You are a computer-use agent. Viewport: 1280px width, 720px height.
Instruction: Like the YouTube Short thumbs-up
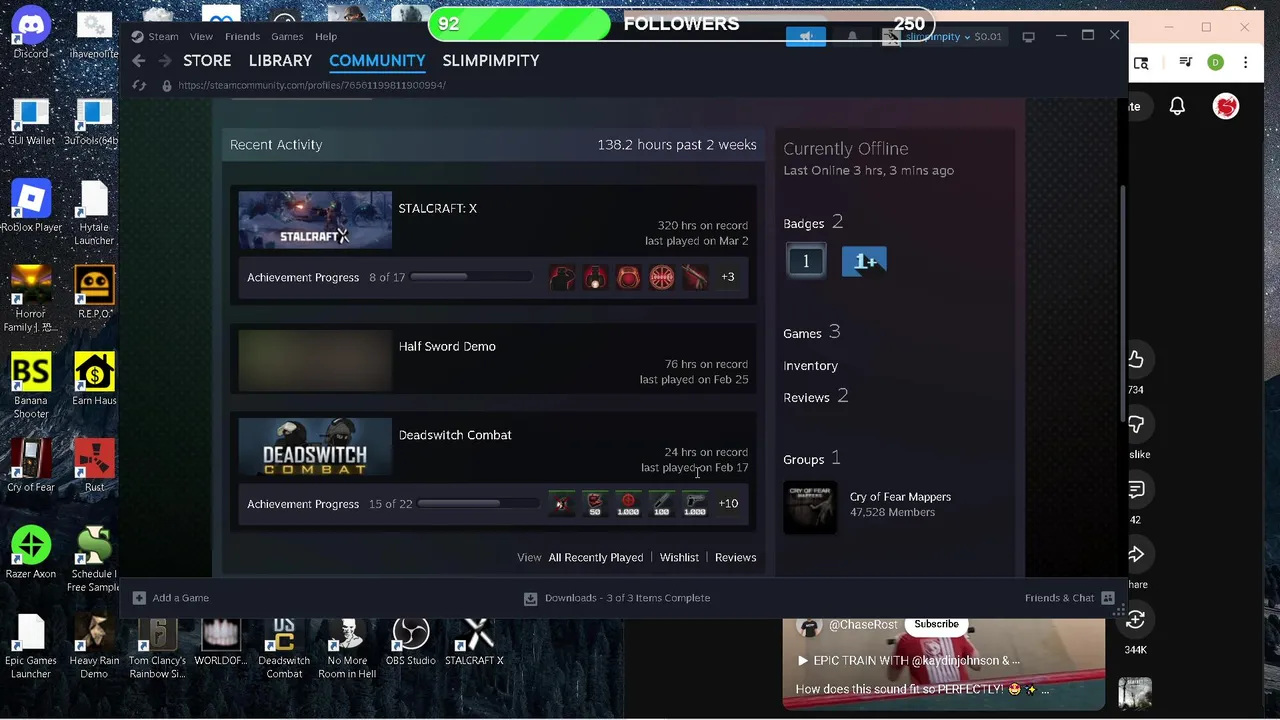point(1136,360)
